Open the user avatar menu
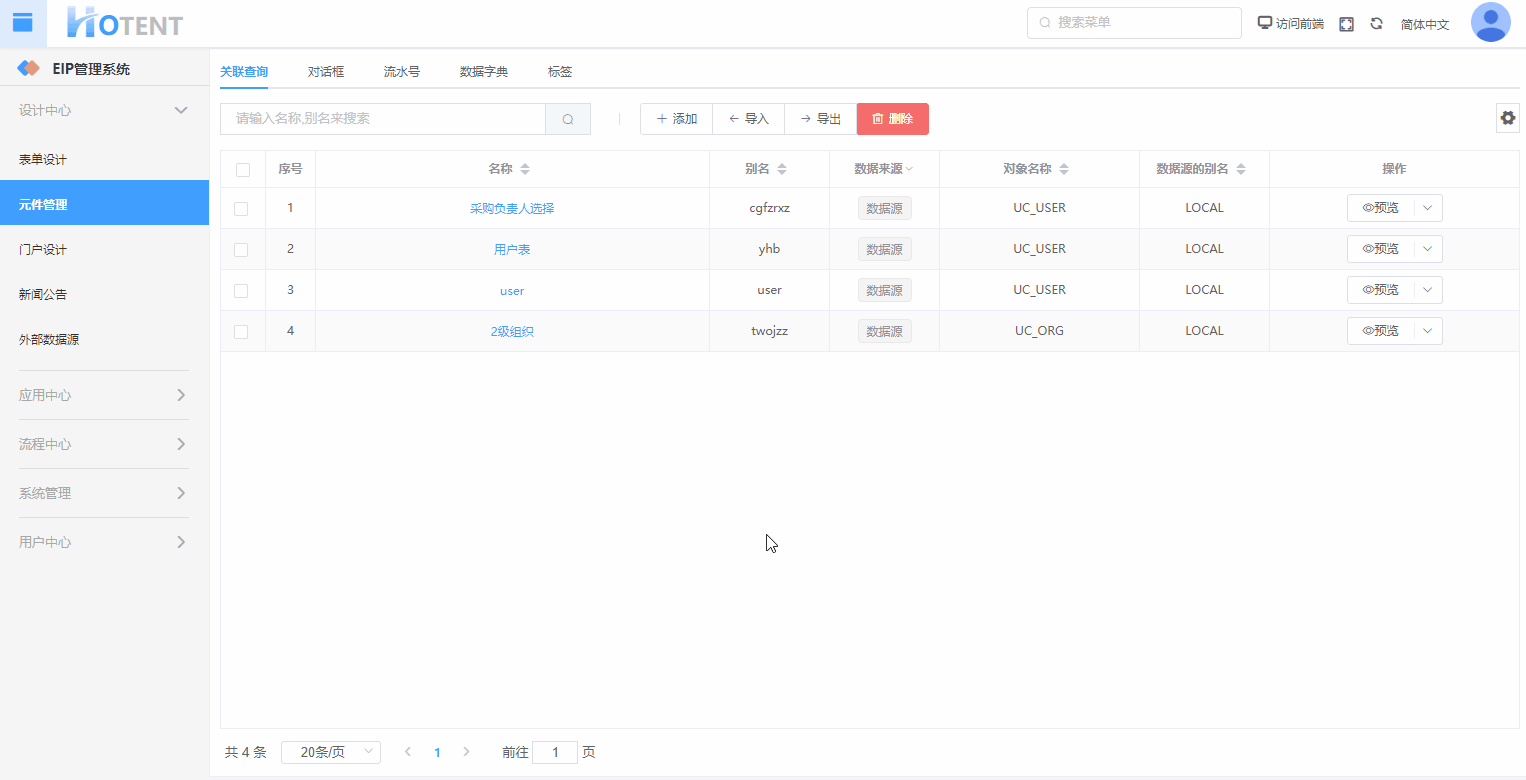The width and height of the screenshot is (1526, 780). [1490, 23]
